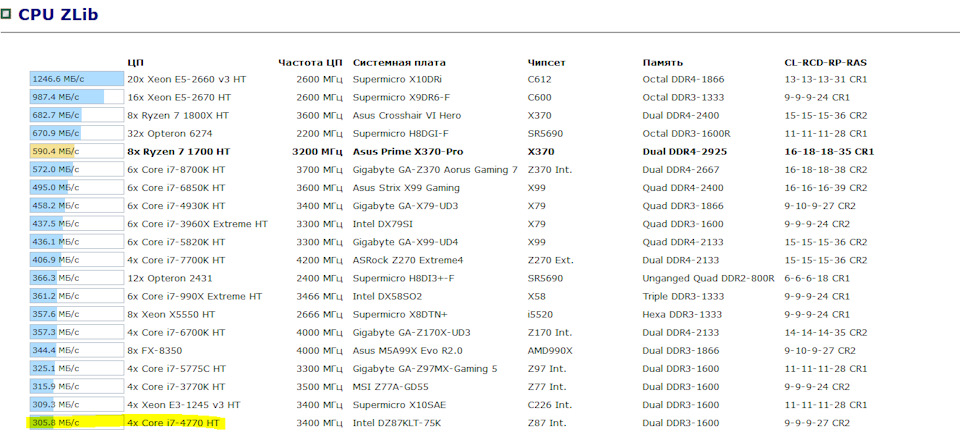This screenshot has width=960, height=432.
Task: Select the Частота ЦП column header
Action: pyautogui.click(x=310, y=62)
